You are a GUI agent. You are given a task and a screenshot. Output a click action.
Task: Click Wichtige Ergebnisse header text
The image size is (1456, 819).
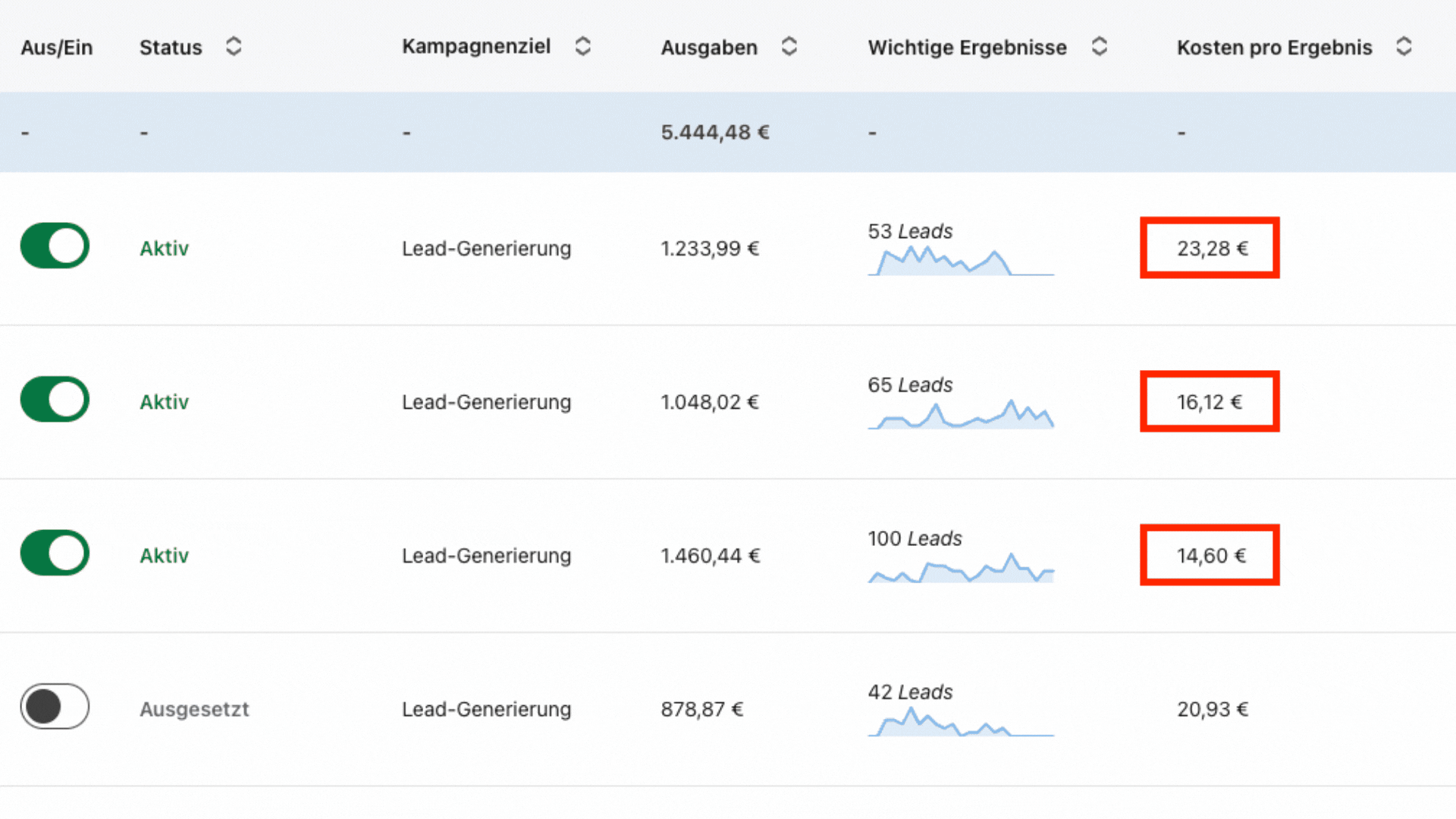point(967,48)
